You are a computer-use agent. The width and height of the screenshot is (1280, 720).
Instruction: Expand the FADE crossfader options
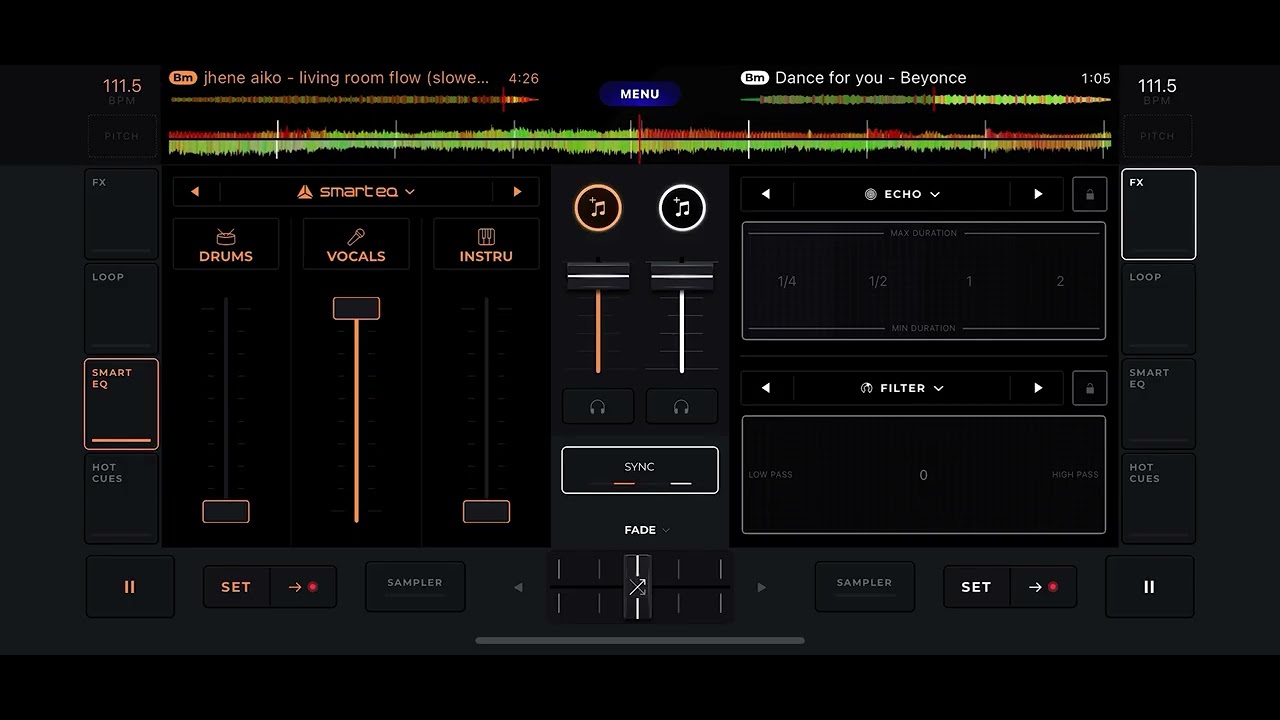tap(647, 530)
